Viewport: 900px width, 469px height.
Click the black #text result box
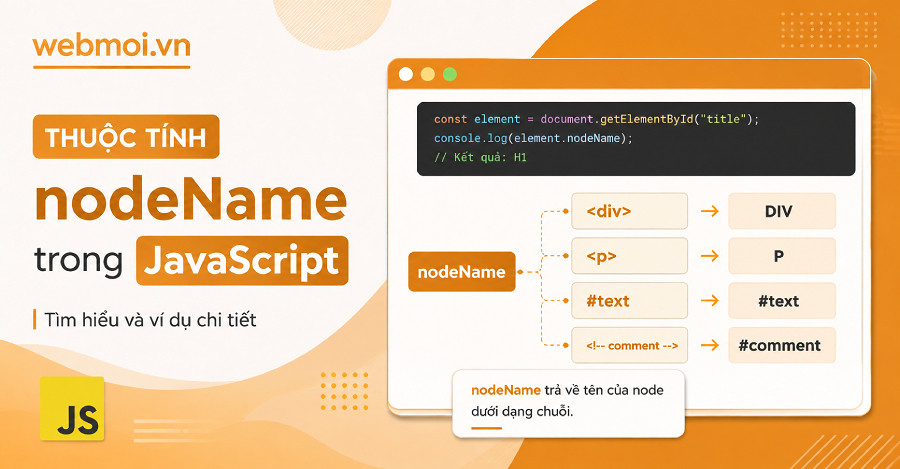(x=782, y=301)
